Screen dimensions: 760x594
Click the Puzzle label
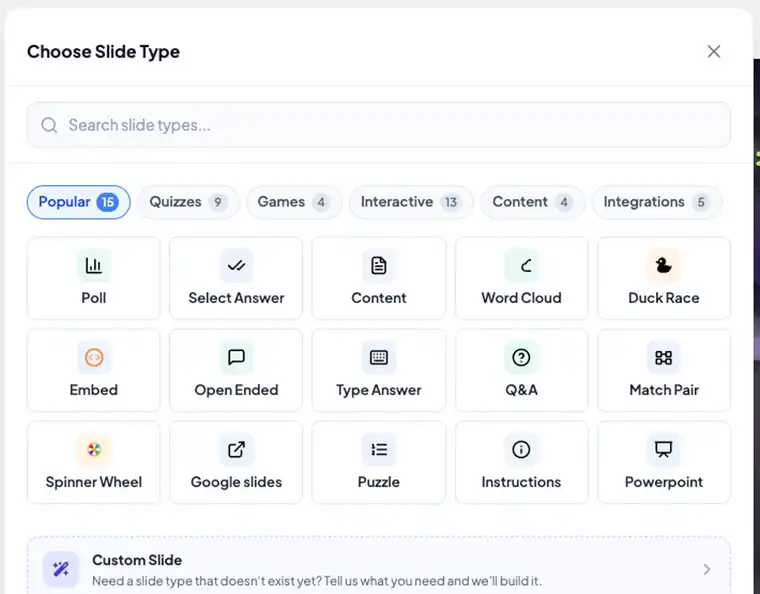(379, 482)
